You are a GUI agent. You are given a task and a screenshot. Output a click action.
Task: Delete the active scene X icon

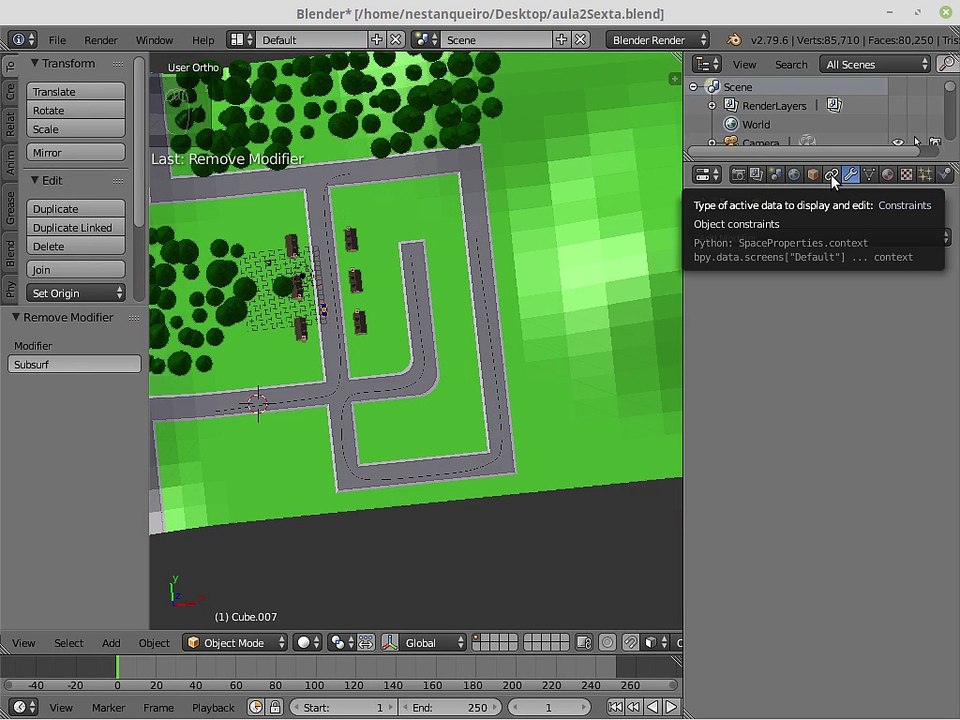[580, 40]
